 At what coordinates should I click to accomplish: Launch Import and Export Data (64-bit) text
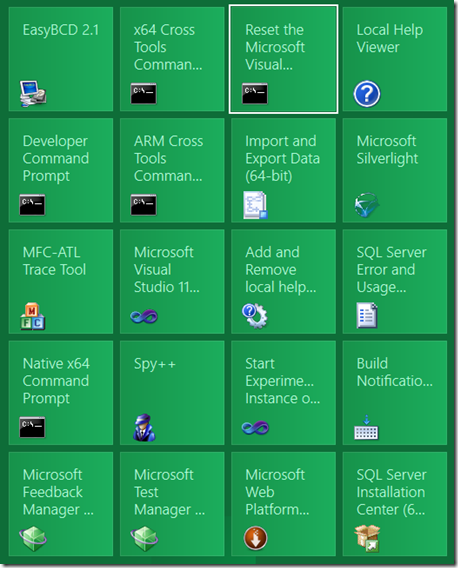tap(283, 159)
